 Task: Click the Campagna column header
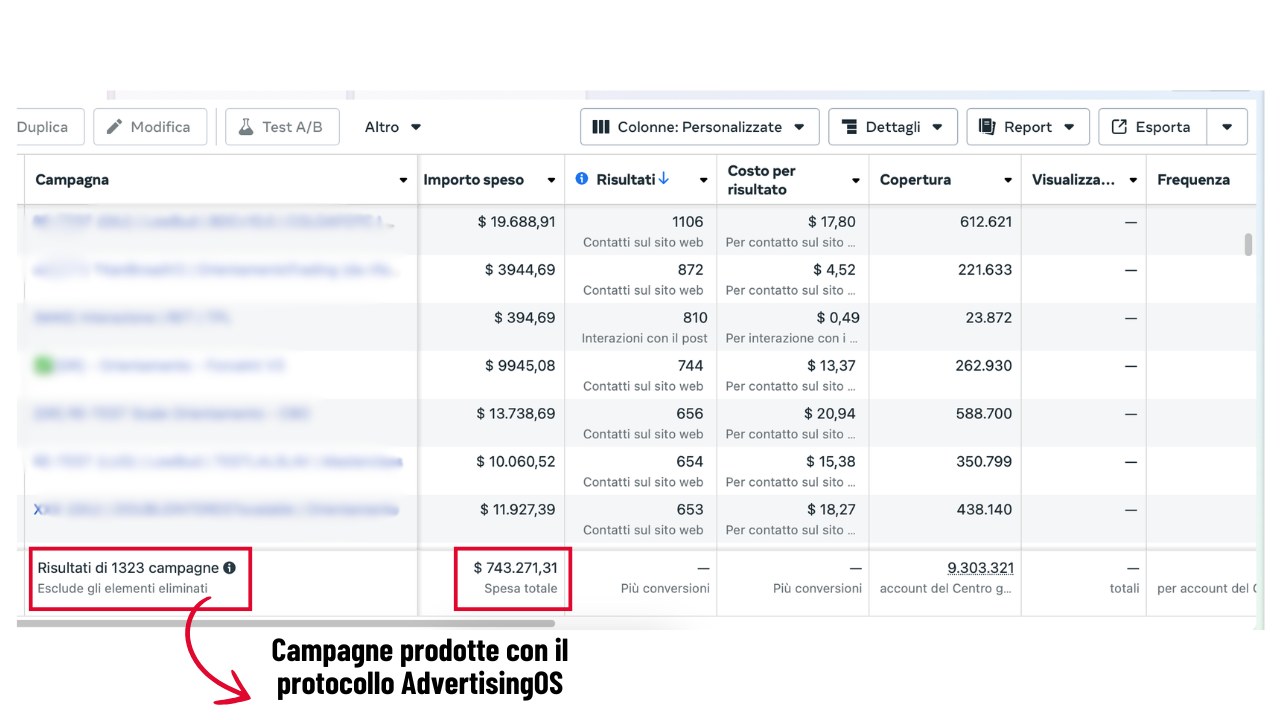72,180
